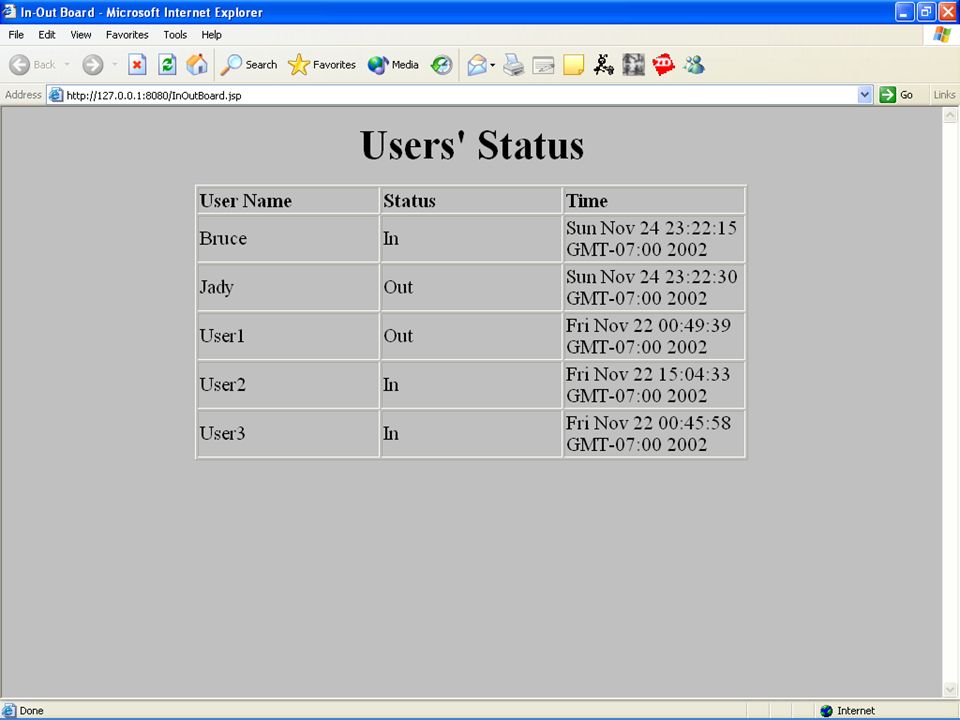This screenshot has width=960, height=720.
Task: Open the Messenger people icon
Action: tap(694, 64)
